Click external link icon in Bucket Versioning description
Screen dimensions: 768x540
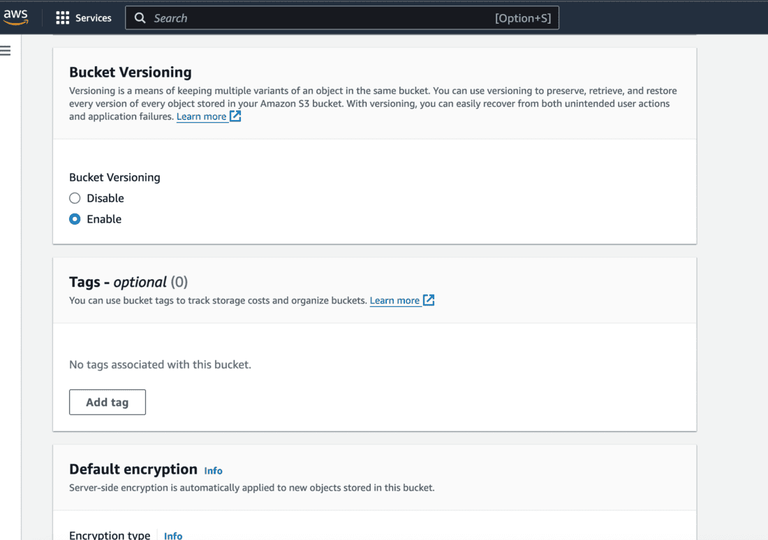click(x=235, y=116)
